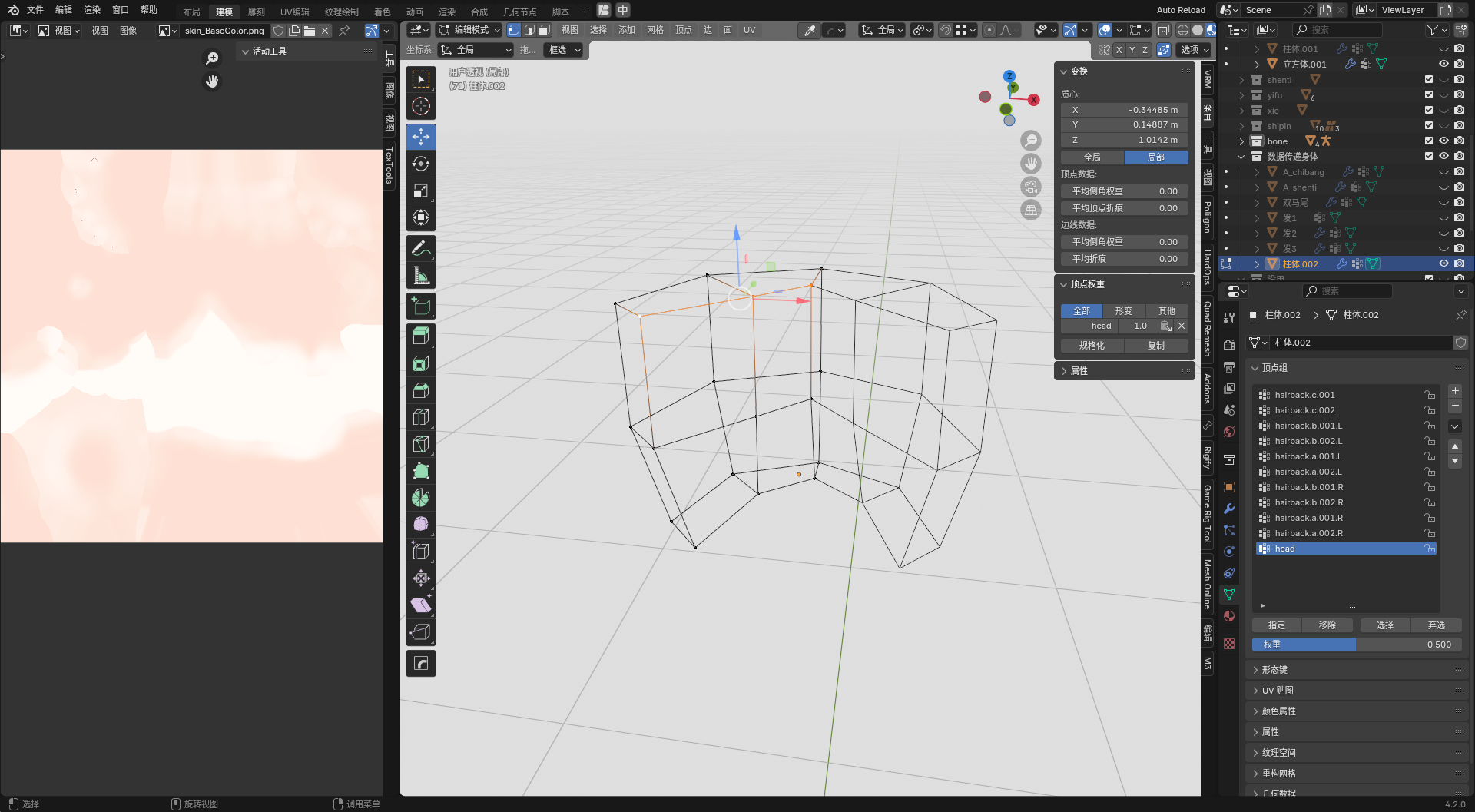Open the 网格 menu in viewport header
Image resolution: width=1475 pixels, height=812 pixels.
(655, 30)
